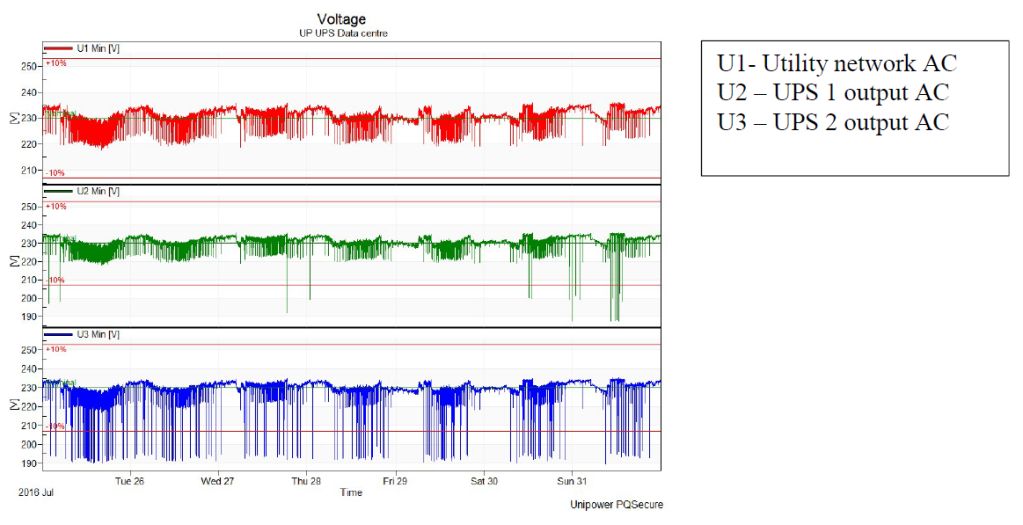
Task: Click the "Voltage" chart title
Action: pos(341,20)
